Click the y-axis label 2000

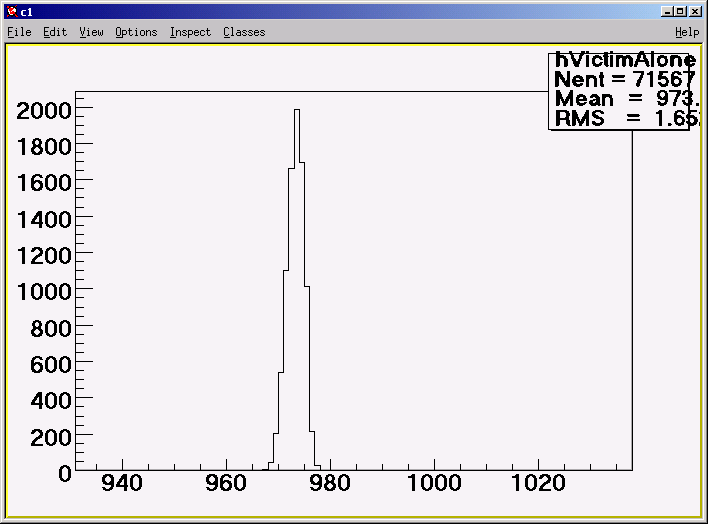pos(44,111)
